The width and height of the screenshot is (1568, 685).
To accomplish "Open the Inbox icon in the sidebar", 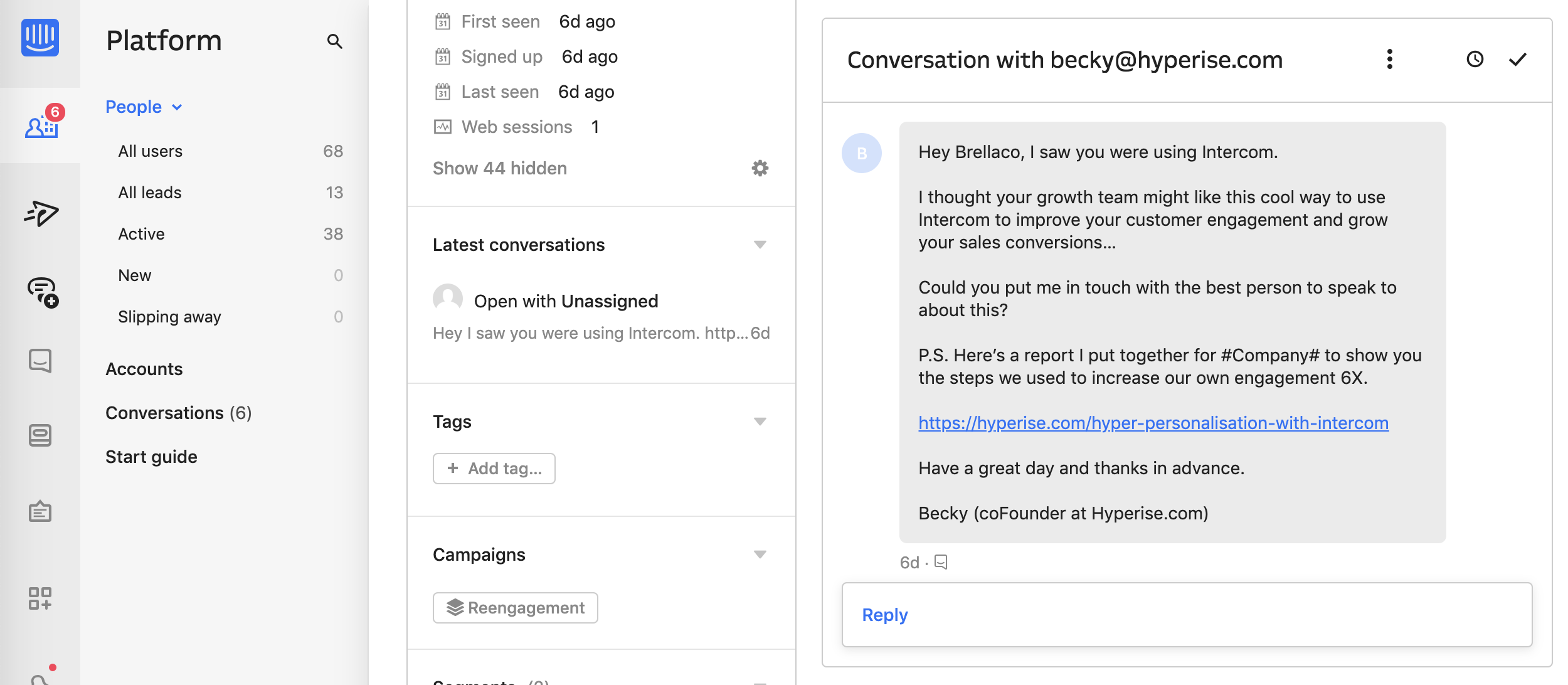I will (x=40, y=361).
